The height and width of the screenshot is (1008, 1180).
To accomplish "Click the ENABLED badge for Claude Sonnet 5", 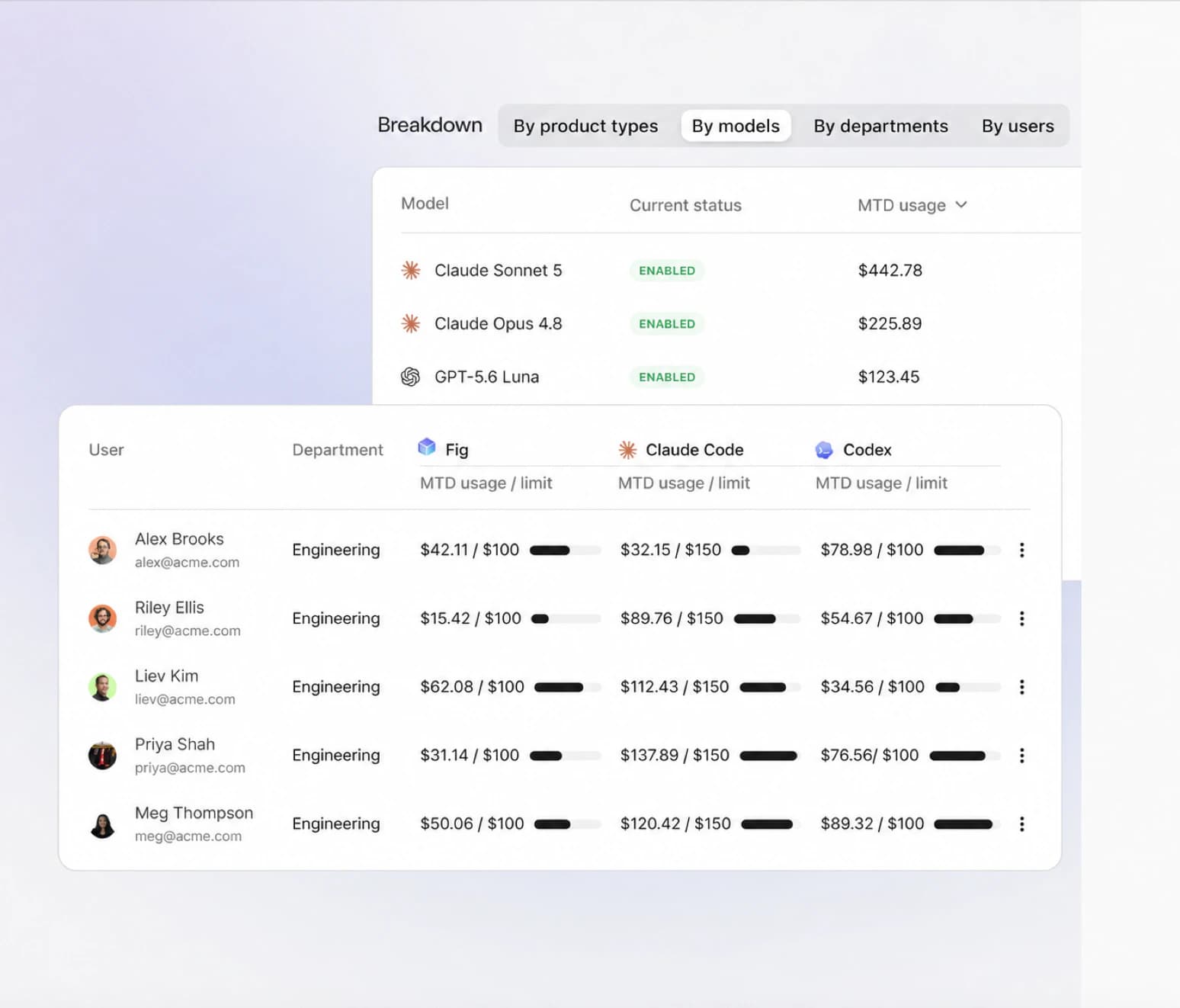I will click(x=667, y=271).
